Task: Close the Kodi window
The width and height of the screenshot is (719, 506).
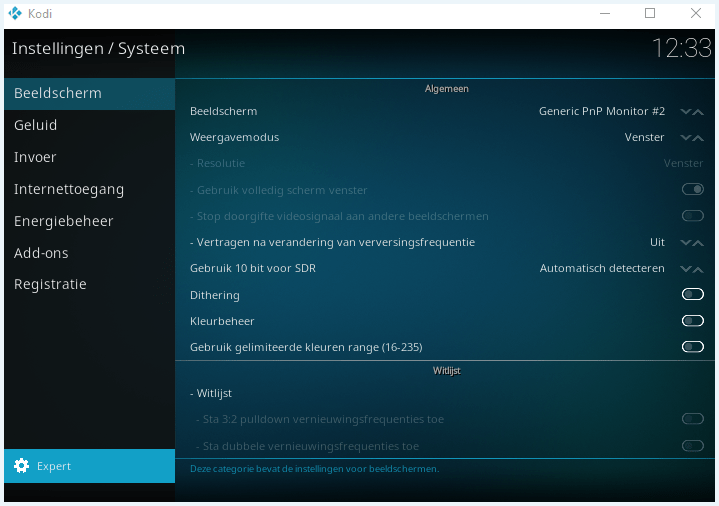Action: tap(696, 13)
